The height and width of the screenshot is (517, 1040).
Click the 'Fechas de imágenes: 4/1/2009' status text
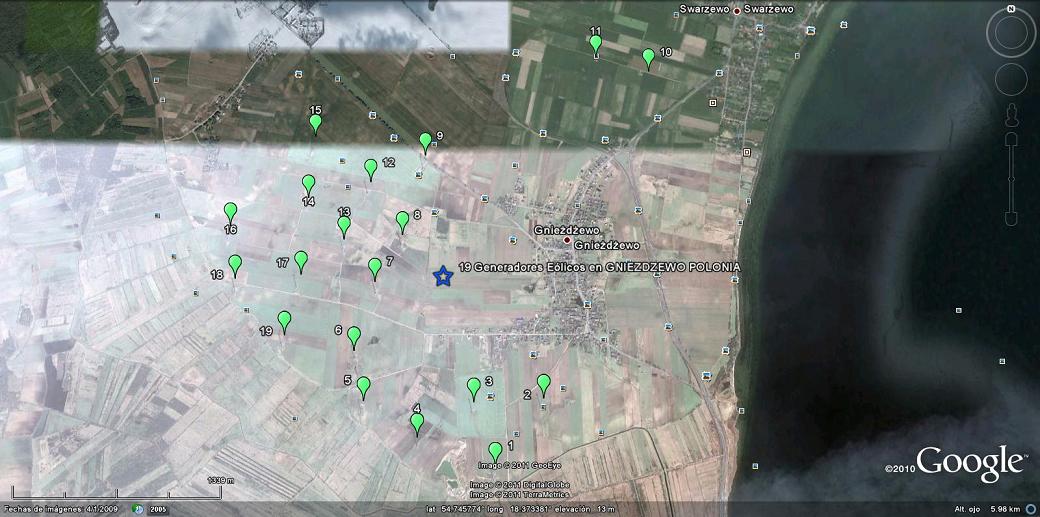point(62,509)
